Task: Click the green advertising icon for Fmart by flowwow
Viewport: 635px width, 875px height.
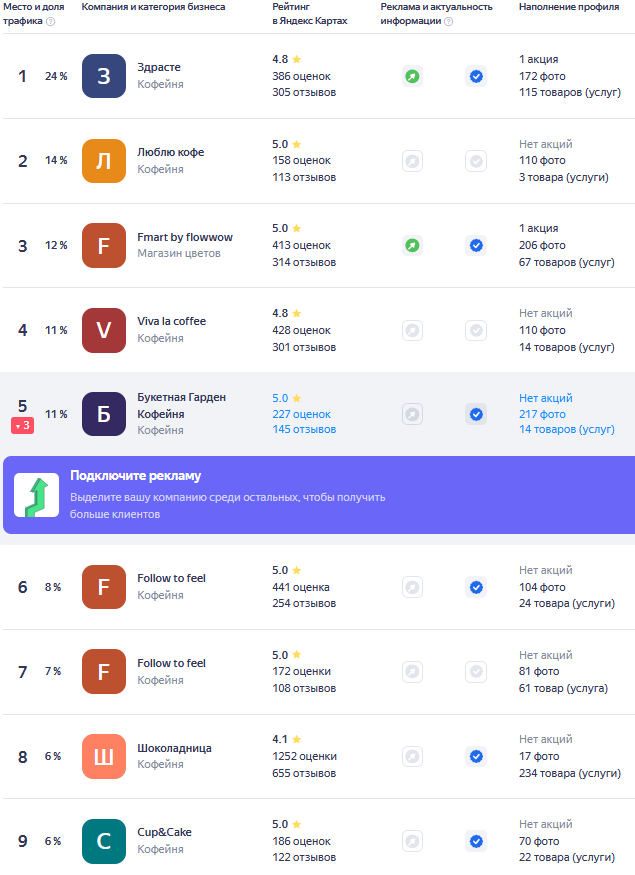Action: click(412, 246)
